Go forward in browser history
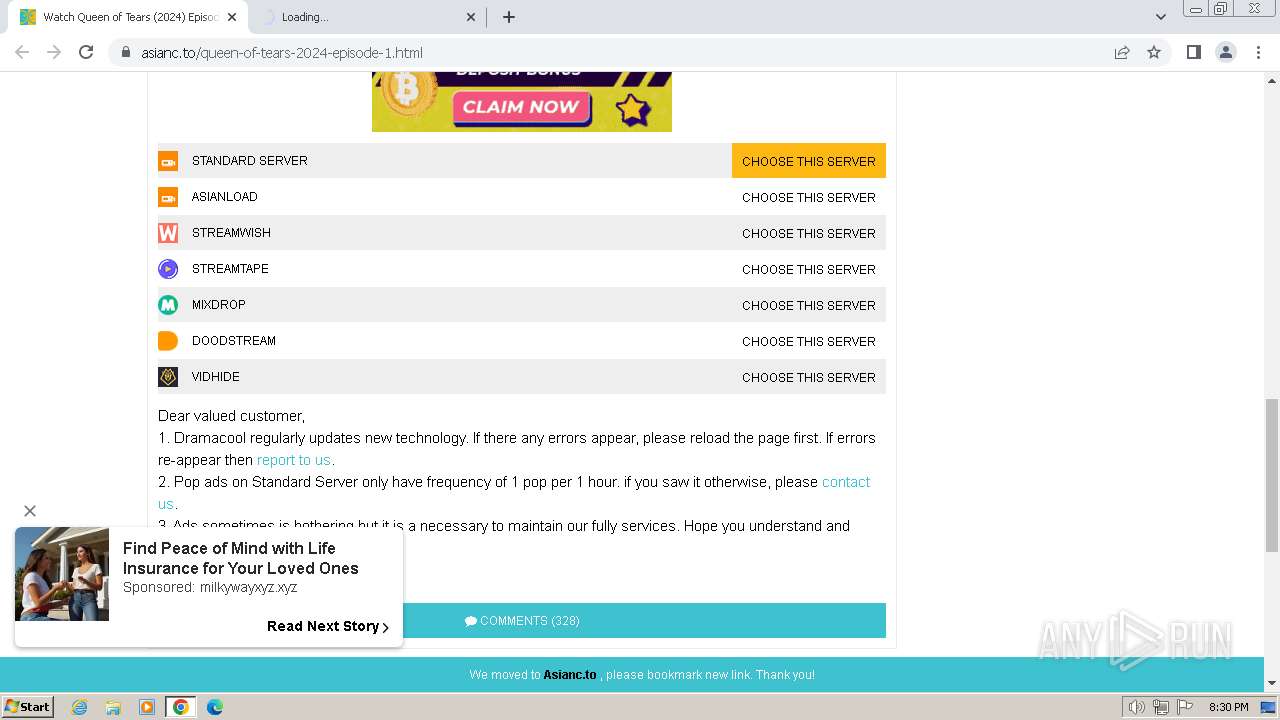 54,52
